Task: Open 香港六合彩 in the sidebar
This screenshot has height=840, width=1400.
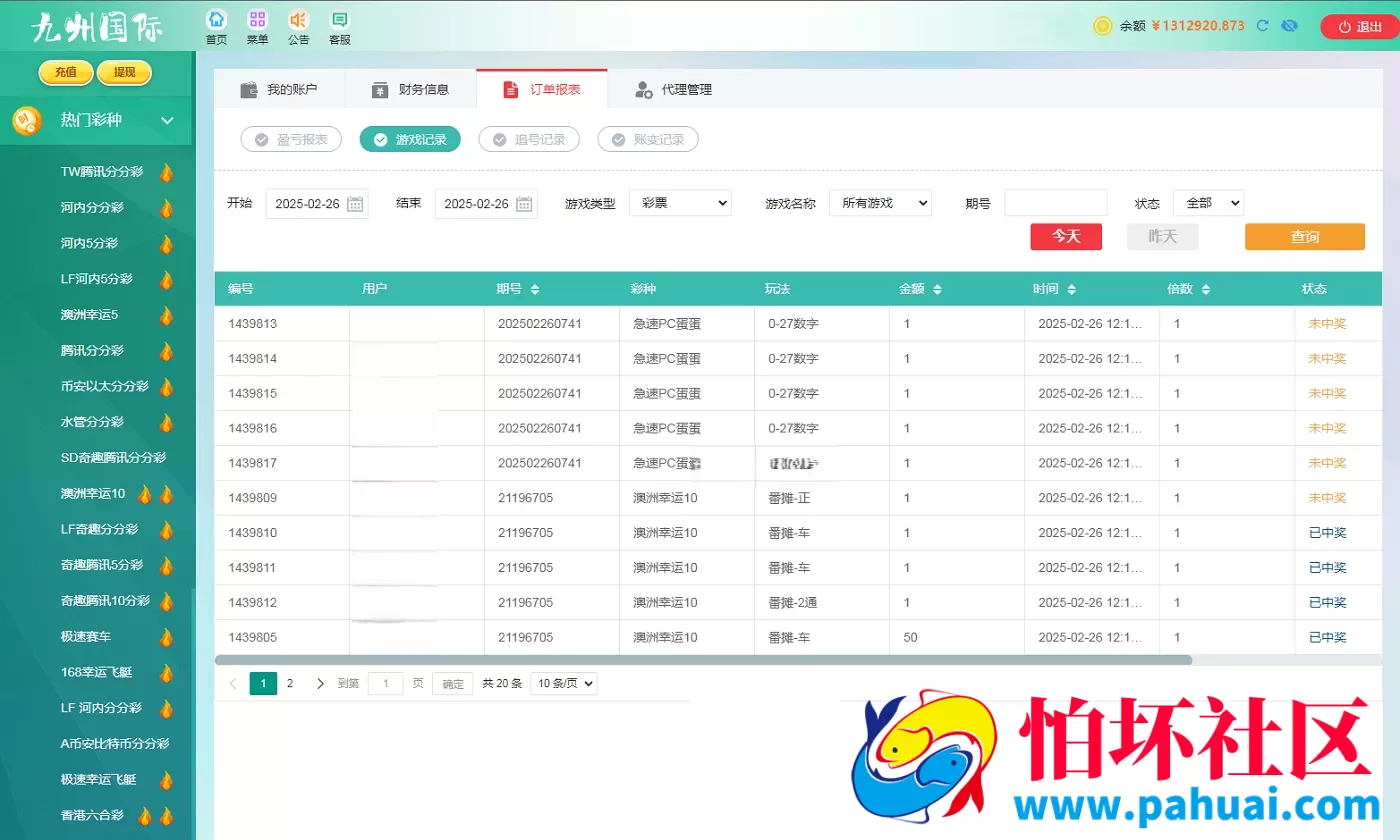Action: tap(92, 816)
